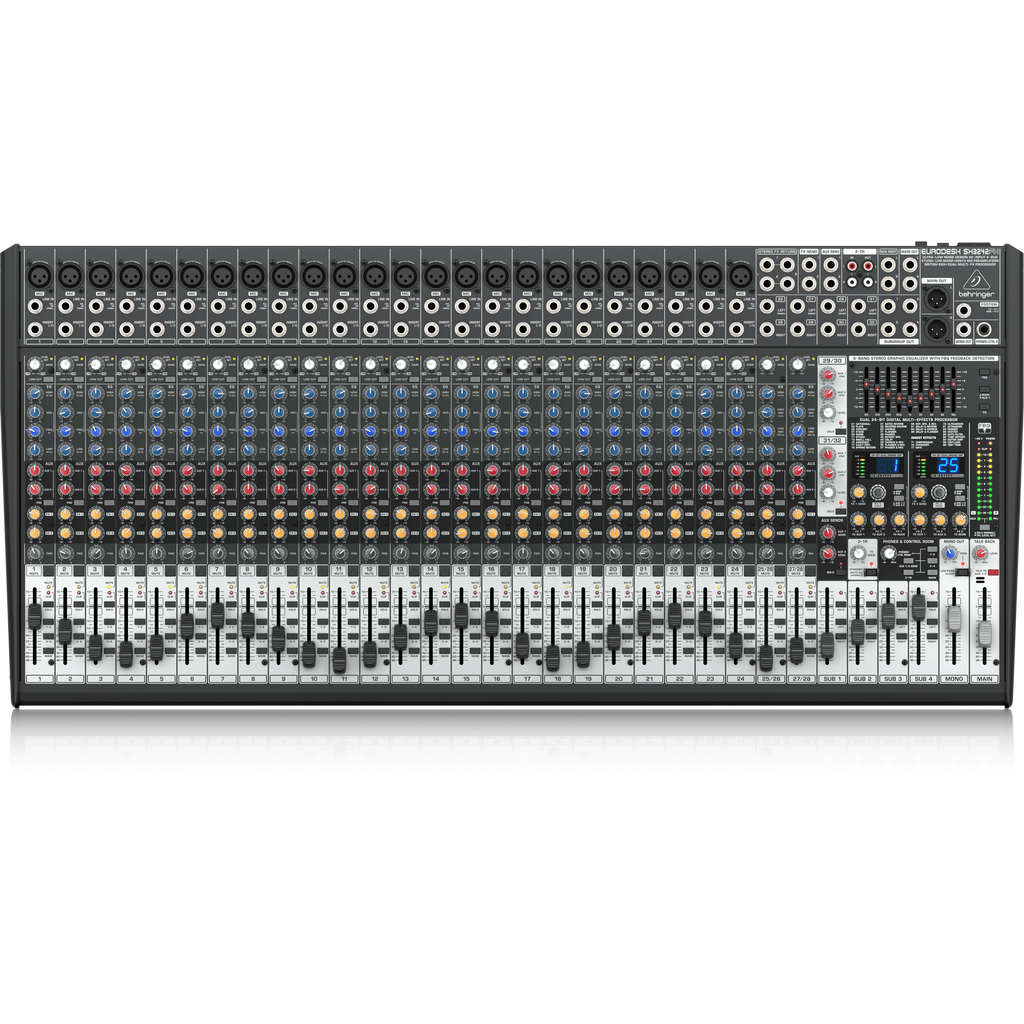
Task: Click channel 1 red Aux 1 knob
Action: click(x=35, y=470)
